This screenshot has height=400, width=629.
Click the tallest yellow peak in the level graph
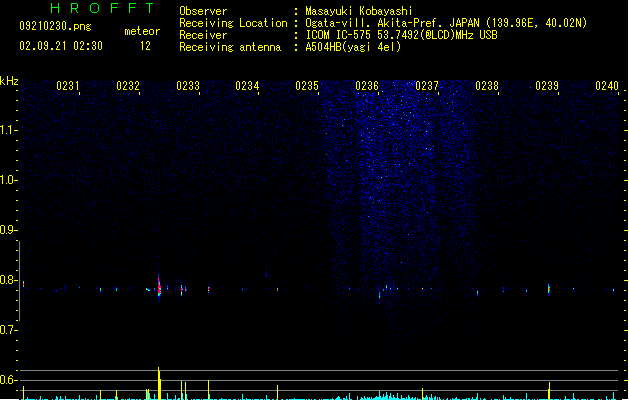coord(159,383)
